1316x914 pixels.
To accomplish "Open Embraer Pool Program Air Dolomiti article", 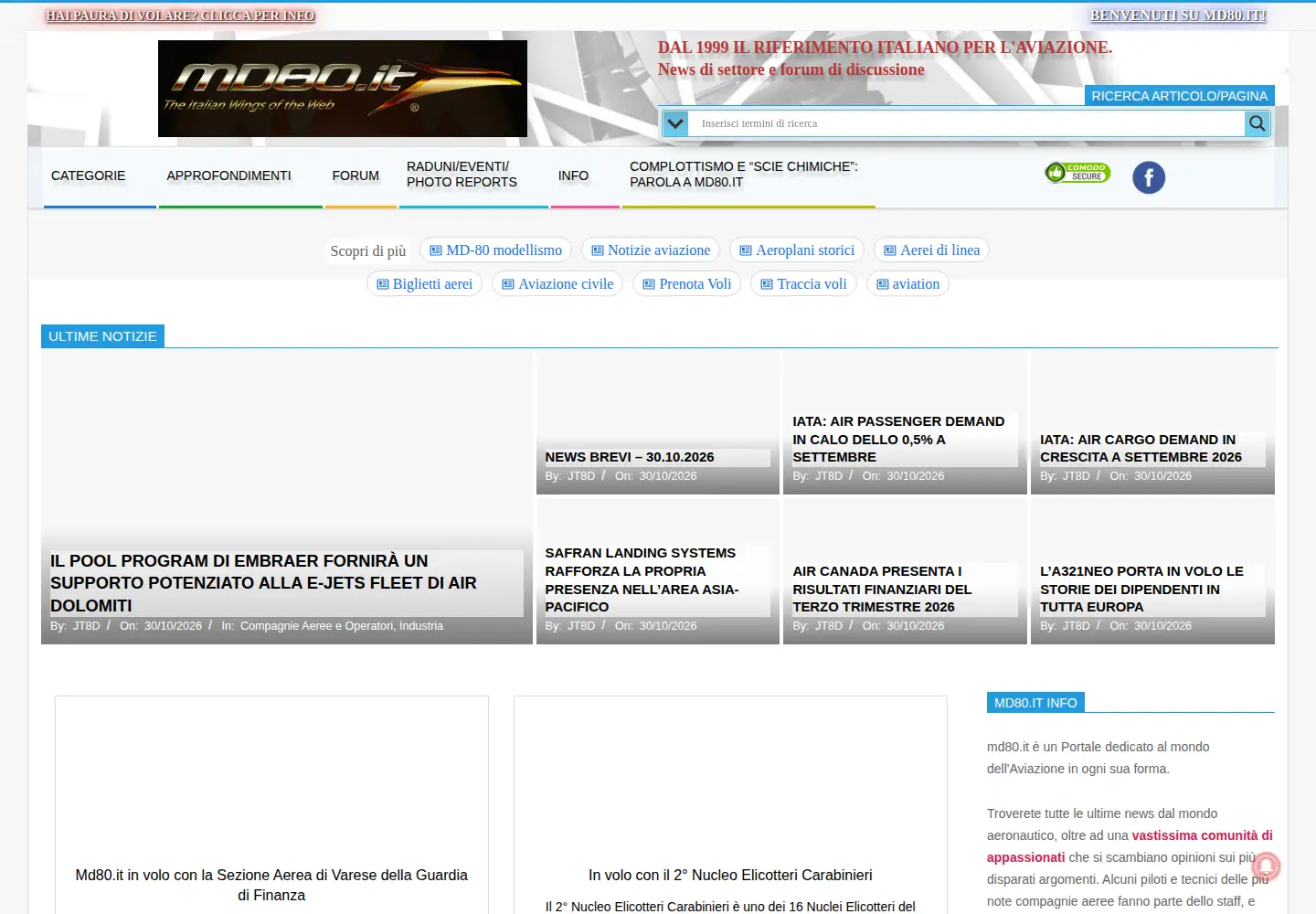I will 263,583.
